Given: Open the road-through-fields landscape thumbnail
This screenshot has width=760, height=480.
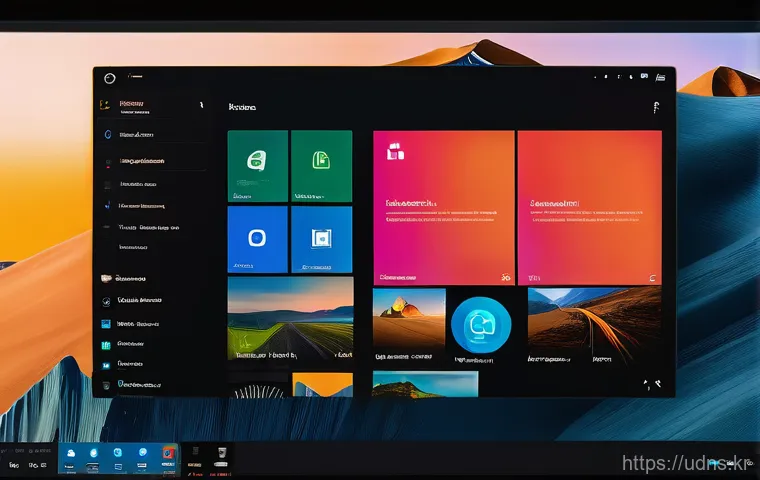Looking at the screenshot, I should pyautogui.click(x=290, y=319).
